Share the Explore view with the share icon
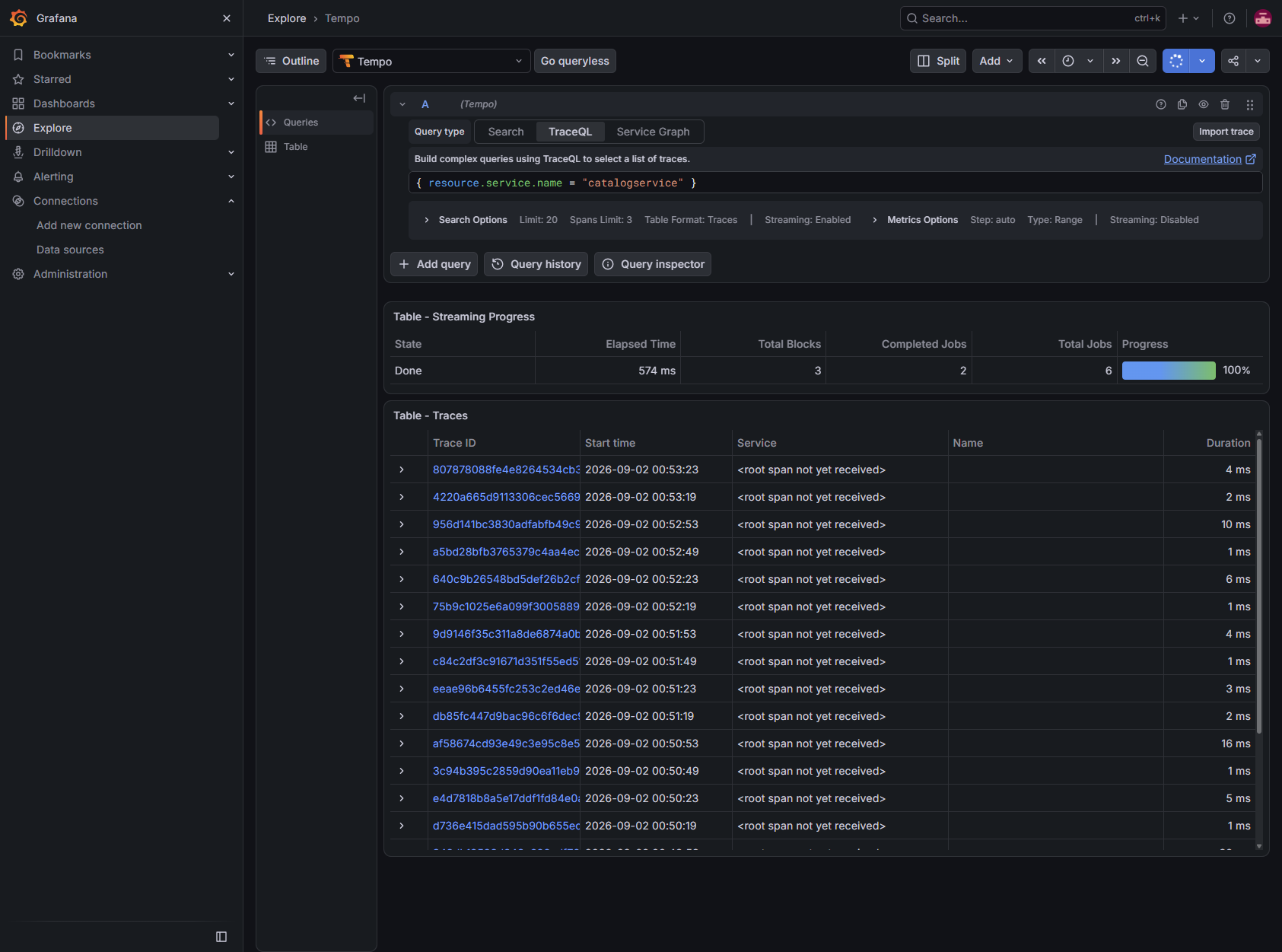This screenshot has height=952, width=1282. 1233,61
